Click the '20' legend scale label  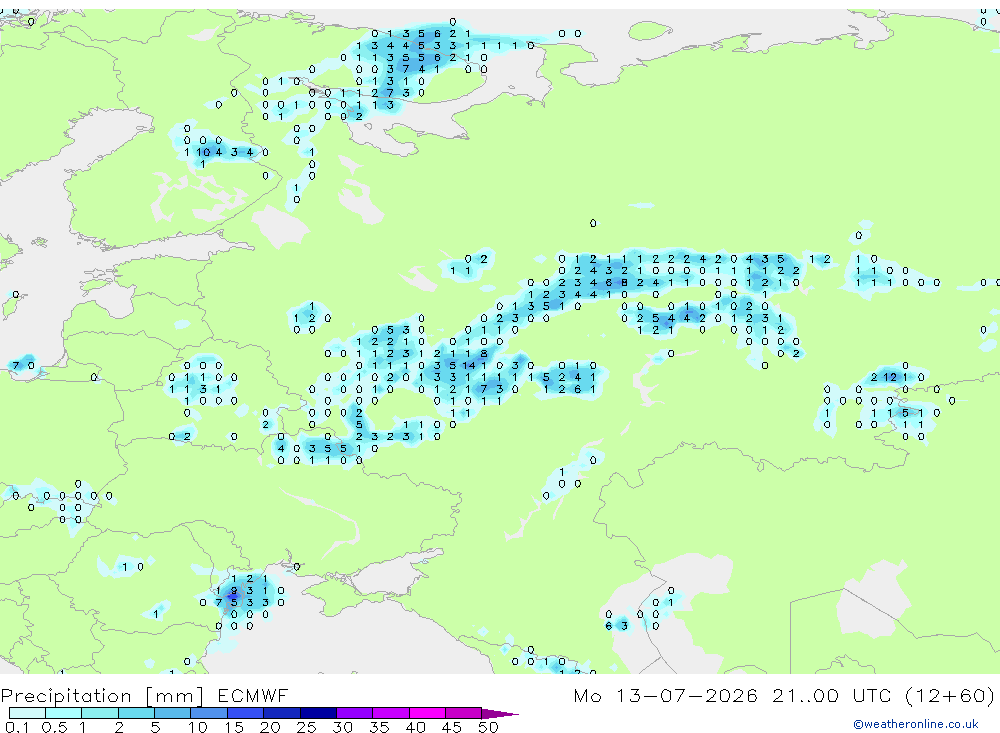[x=270, y=727]
